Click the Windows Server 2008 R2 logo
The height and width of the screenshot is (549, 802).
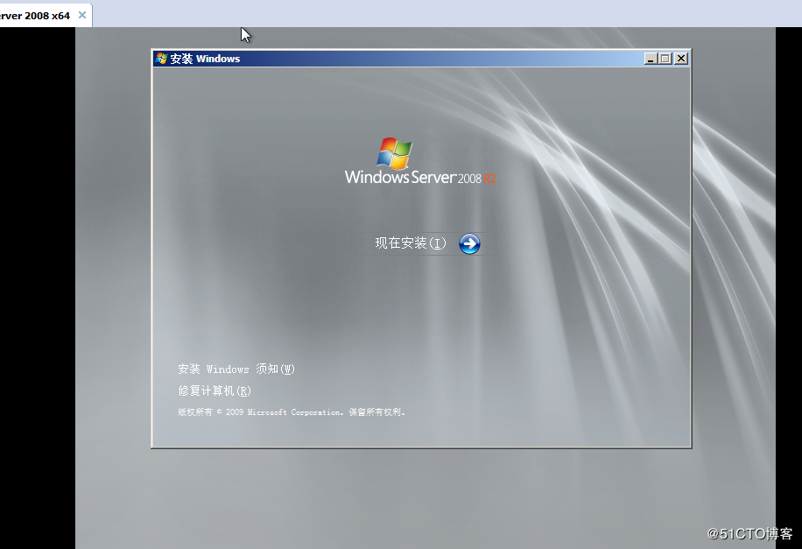(x=420, y=161)
